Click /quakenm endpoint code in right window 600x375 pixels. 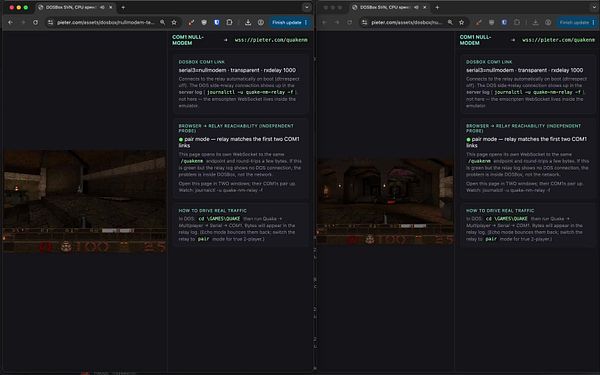pos(479,161)
